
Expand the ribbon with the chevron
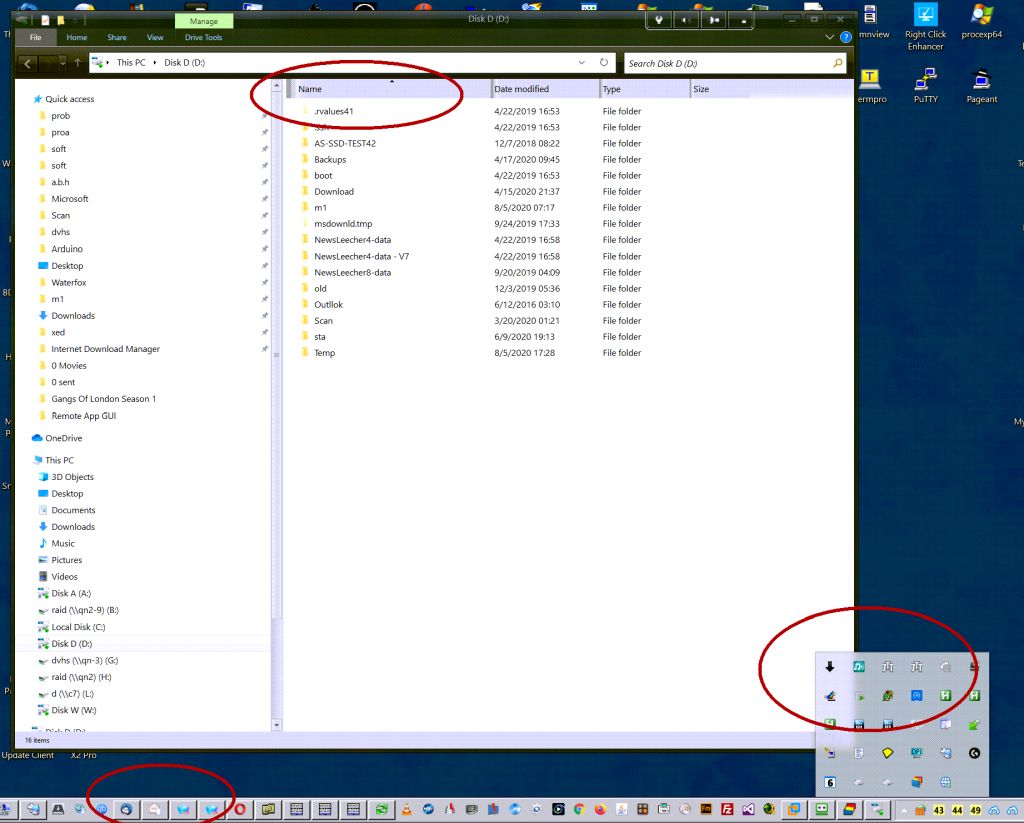tap(829, 37)
